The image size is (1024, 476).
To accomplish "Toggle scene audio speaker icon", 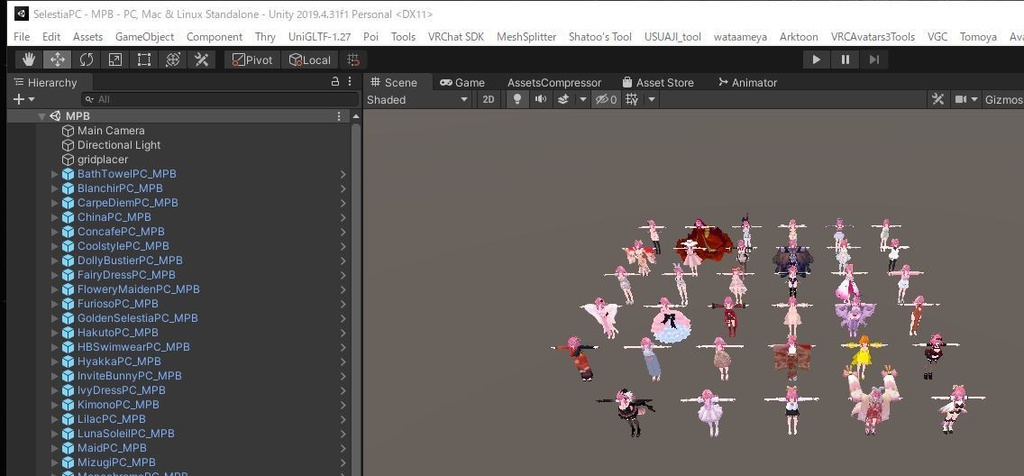I will pos(540,99).
